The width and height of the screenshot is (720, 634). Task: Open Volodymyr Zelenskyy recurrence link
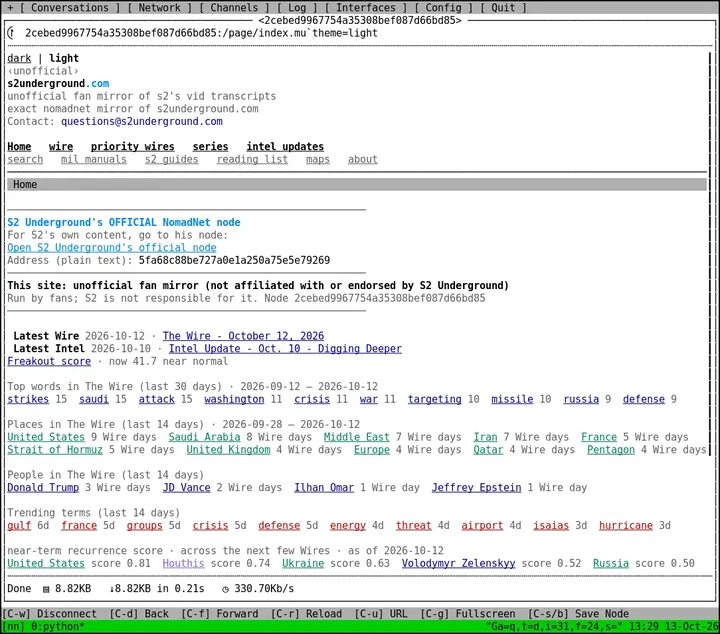pos(458,563)
